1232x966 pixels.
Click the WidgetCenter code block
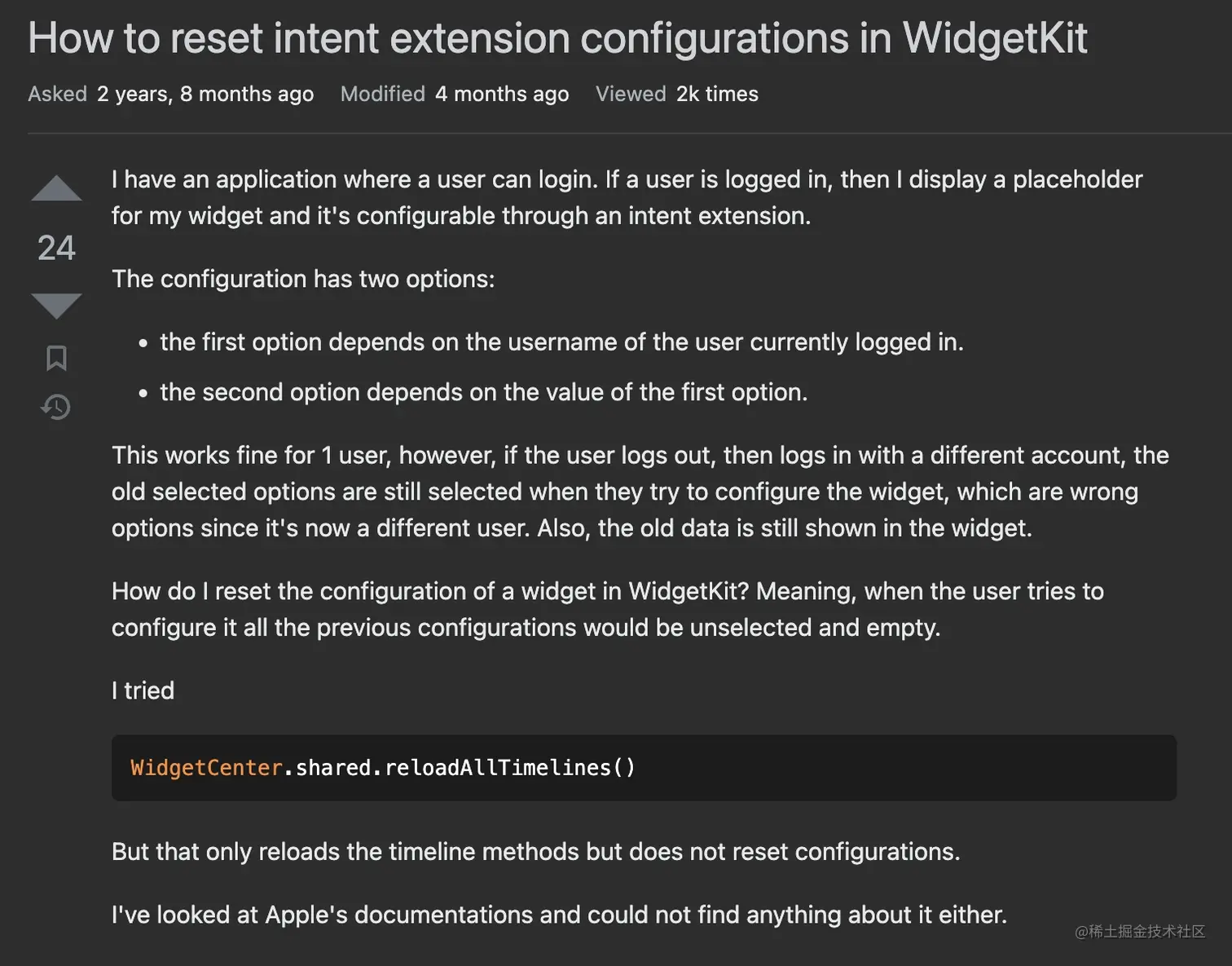644,768
